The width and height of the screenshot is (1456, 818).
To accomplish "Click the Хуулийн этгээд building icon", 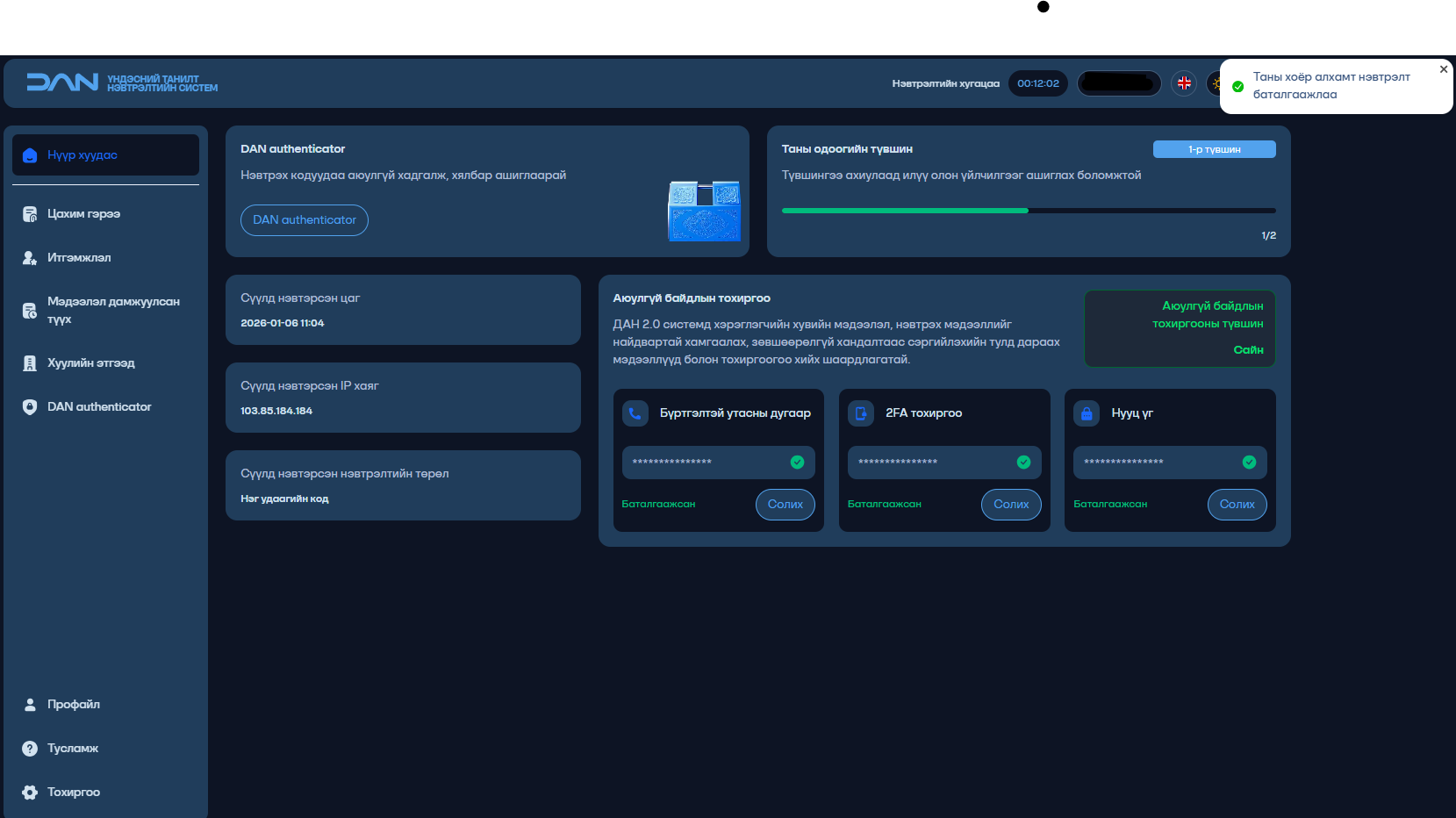I will 30,363.
